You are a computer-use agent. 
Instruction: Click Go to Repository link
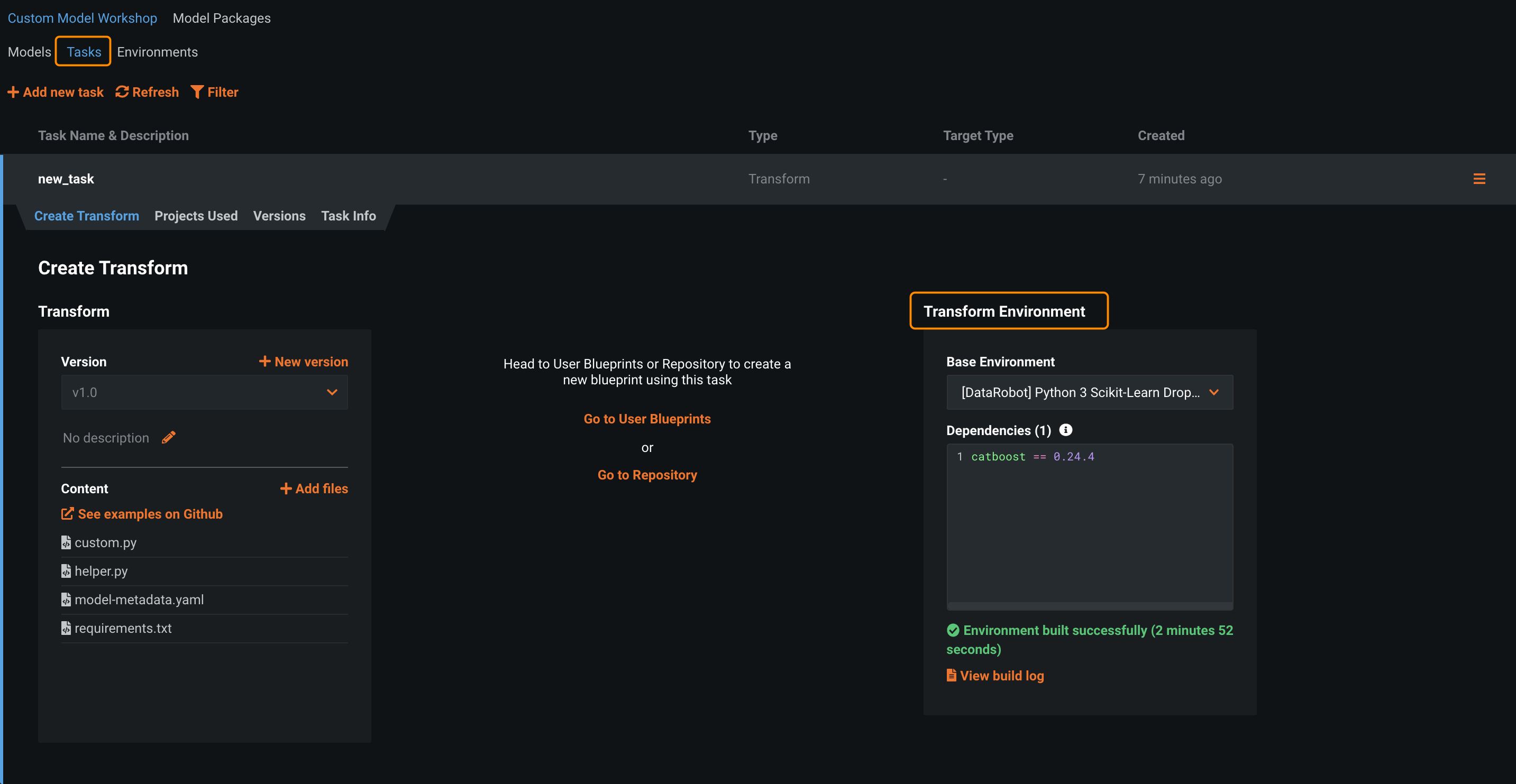click(647, 475)
